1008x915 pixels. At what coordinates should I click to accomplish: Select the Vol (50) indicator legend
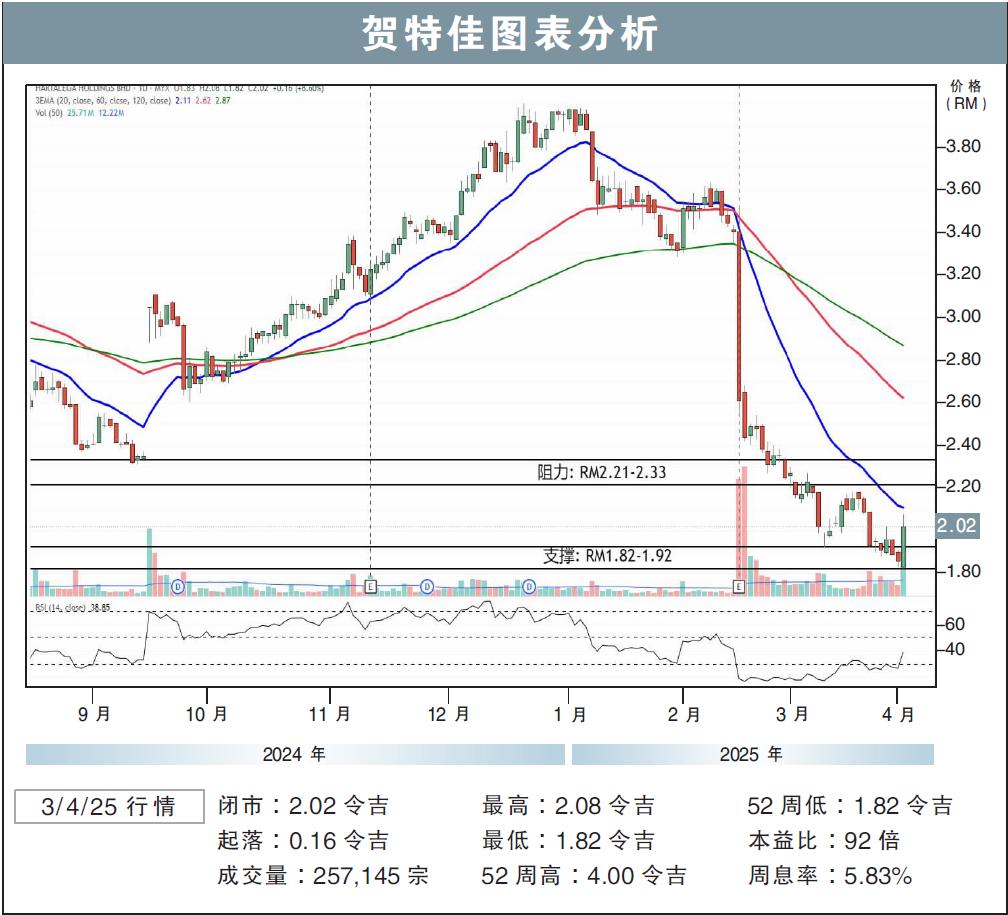pyautogui.click(x=80, y=113)
